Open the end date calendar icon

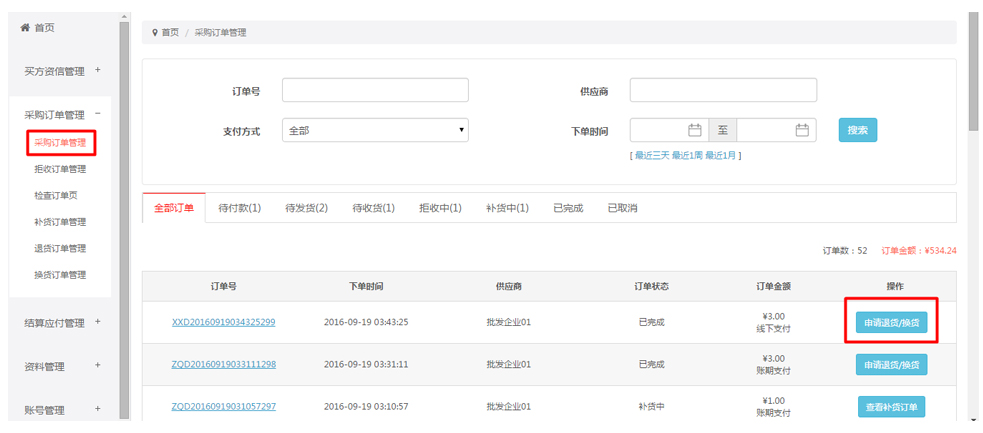801,130
